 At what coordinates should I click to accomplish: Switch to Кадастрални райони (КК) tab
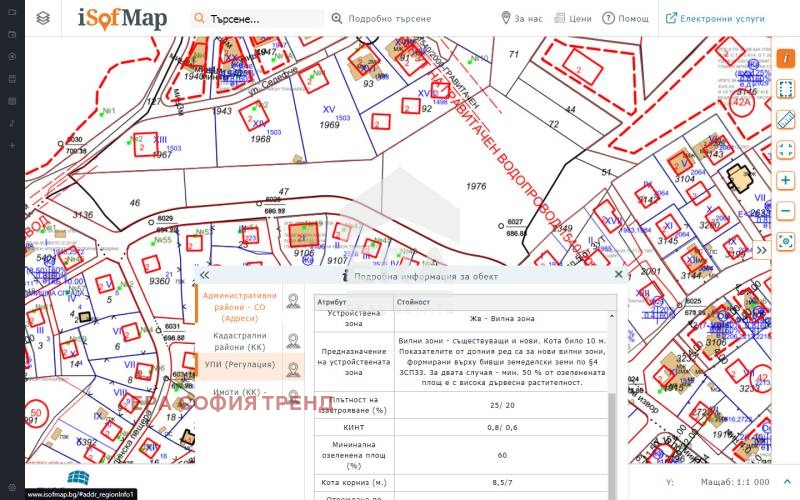pyautogui.click(x=237, y=341)
